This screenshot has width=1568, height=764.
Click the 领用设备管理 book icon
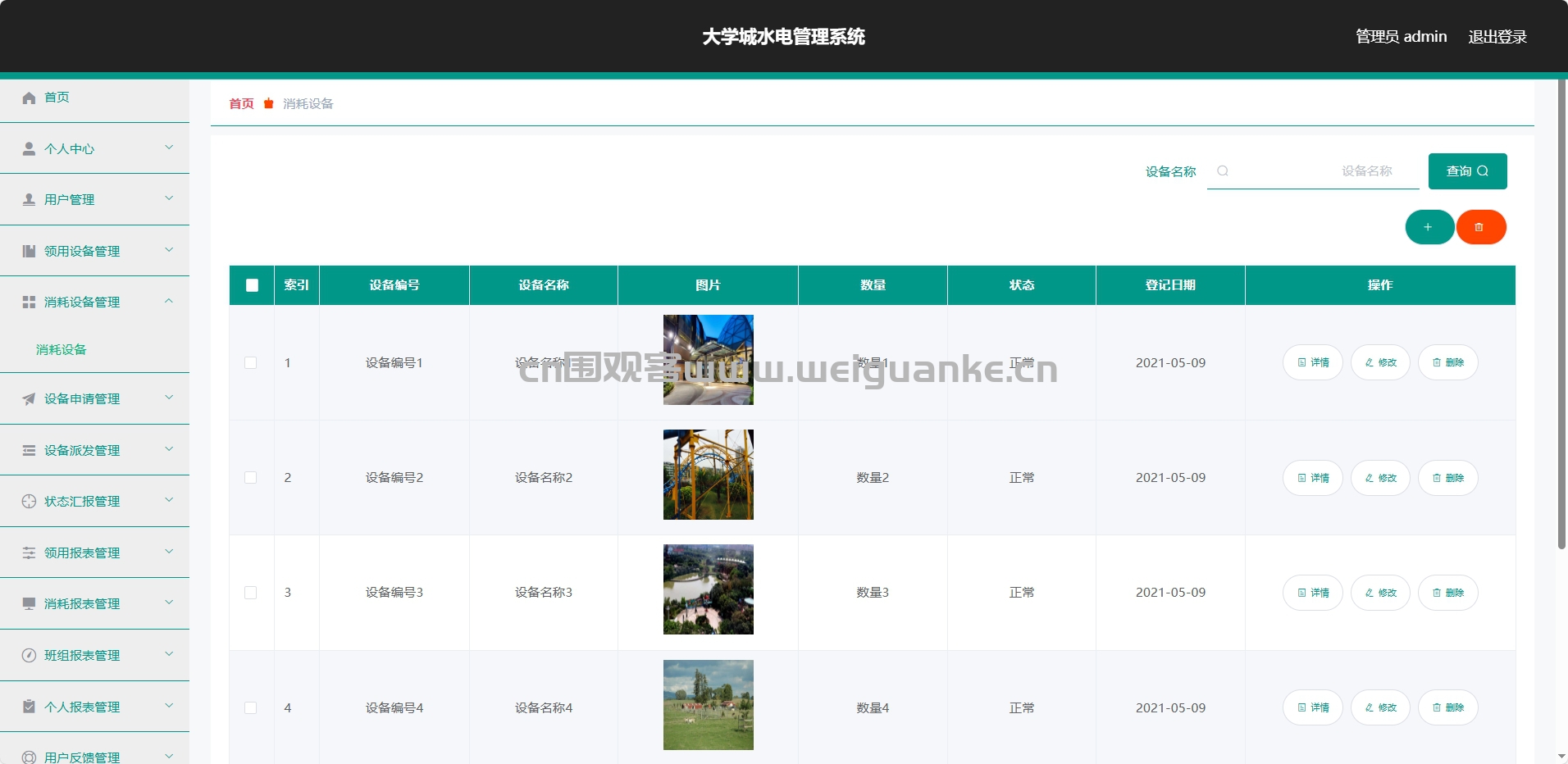[29, 251]
